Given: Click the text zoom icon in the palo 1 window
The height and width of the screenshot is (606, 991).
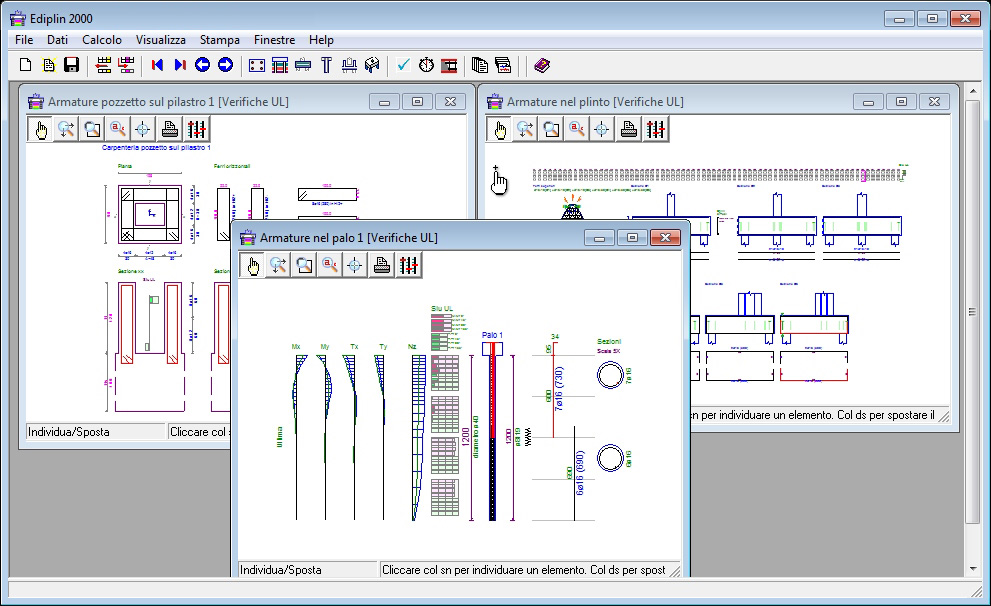Looking at the screenshot, I should click(x=329, y=265).
